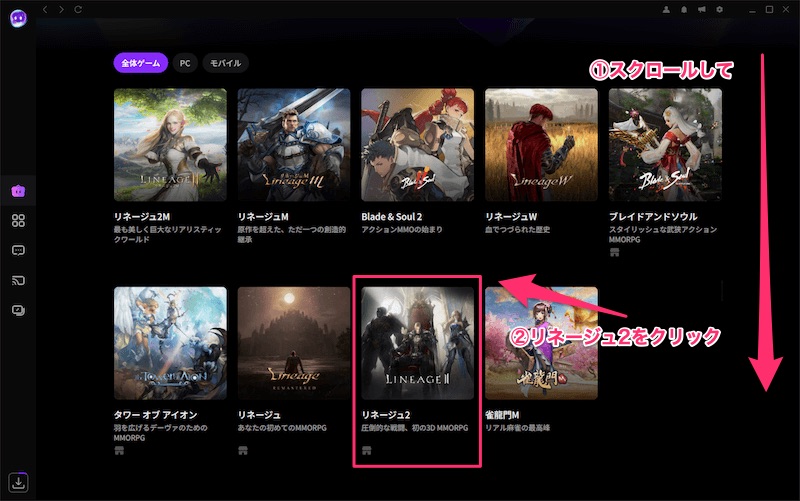Select the purple home icon in the sidebar

pyautogui.click(x=18, y=191)
